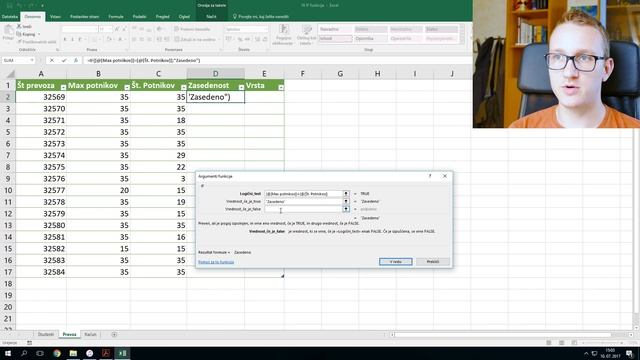Open File Explorer from the taskbar

point(73,353)
